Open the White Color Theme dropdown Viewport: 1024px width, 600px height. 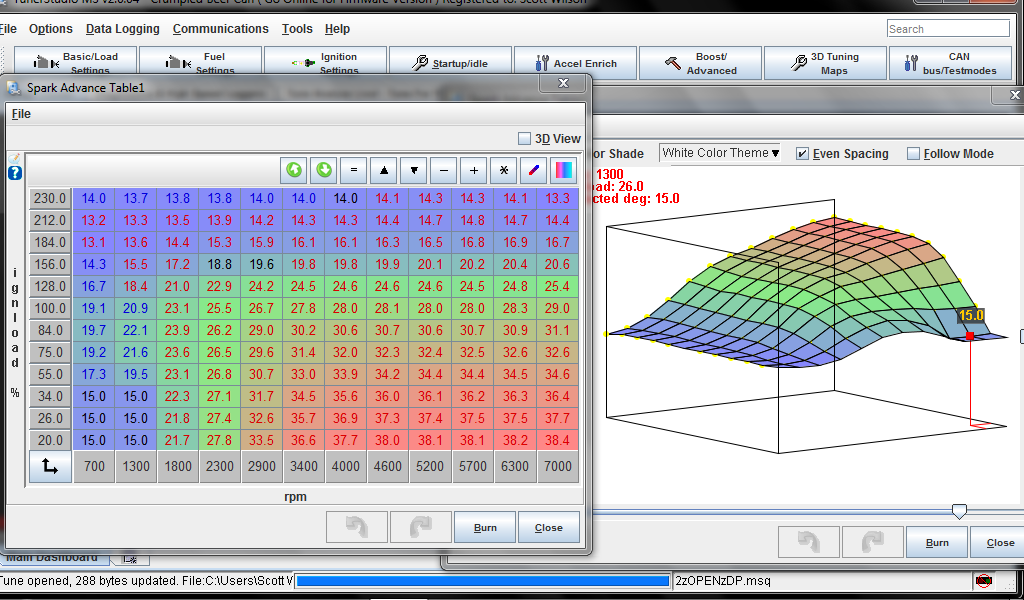[721, 153]
